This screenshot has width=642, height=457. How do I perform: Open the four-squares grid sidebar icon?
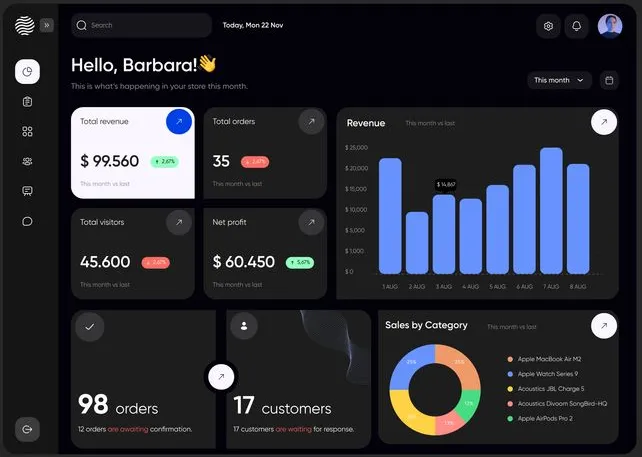pos(27,131)
